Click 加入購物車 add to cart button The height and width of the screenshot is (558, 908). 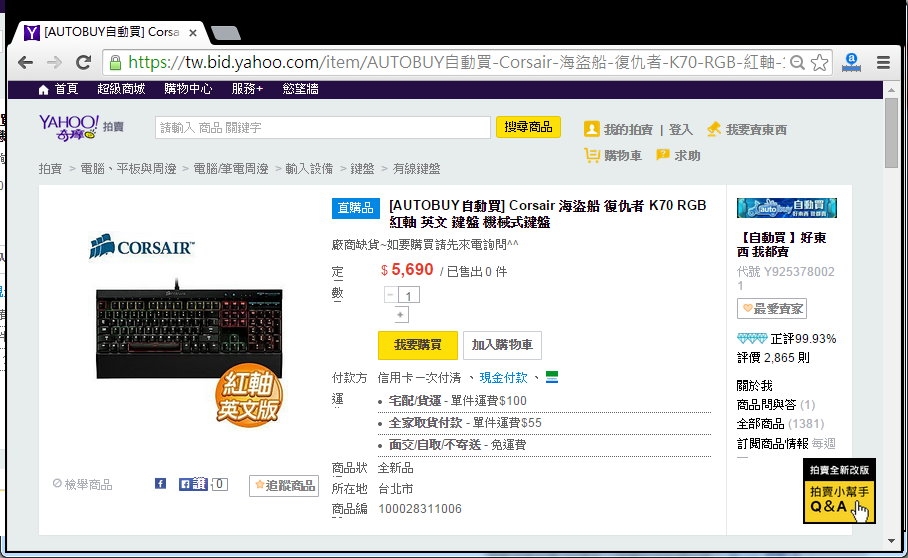(502, 346)
